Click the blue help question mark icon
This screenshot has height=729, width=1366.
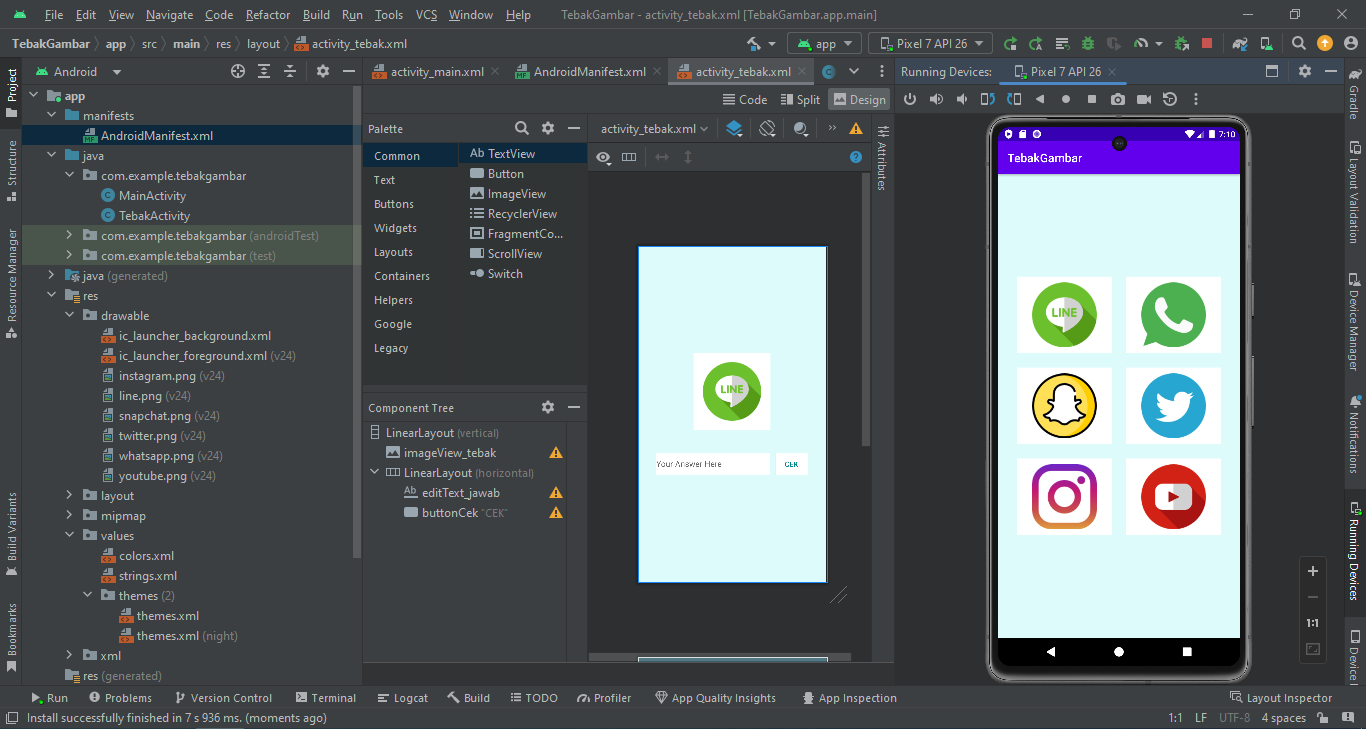tap(856, 157)
